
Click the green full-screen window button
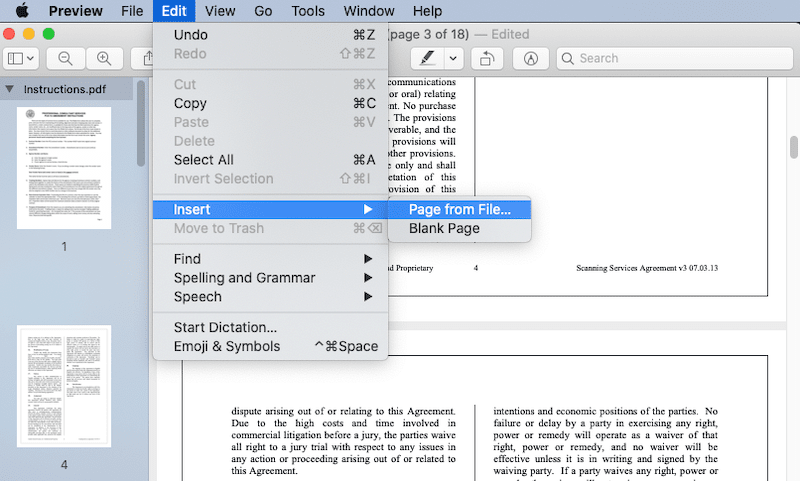tap(48, 34)
